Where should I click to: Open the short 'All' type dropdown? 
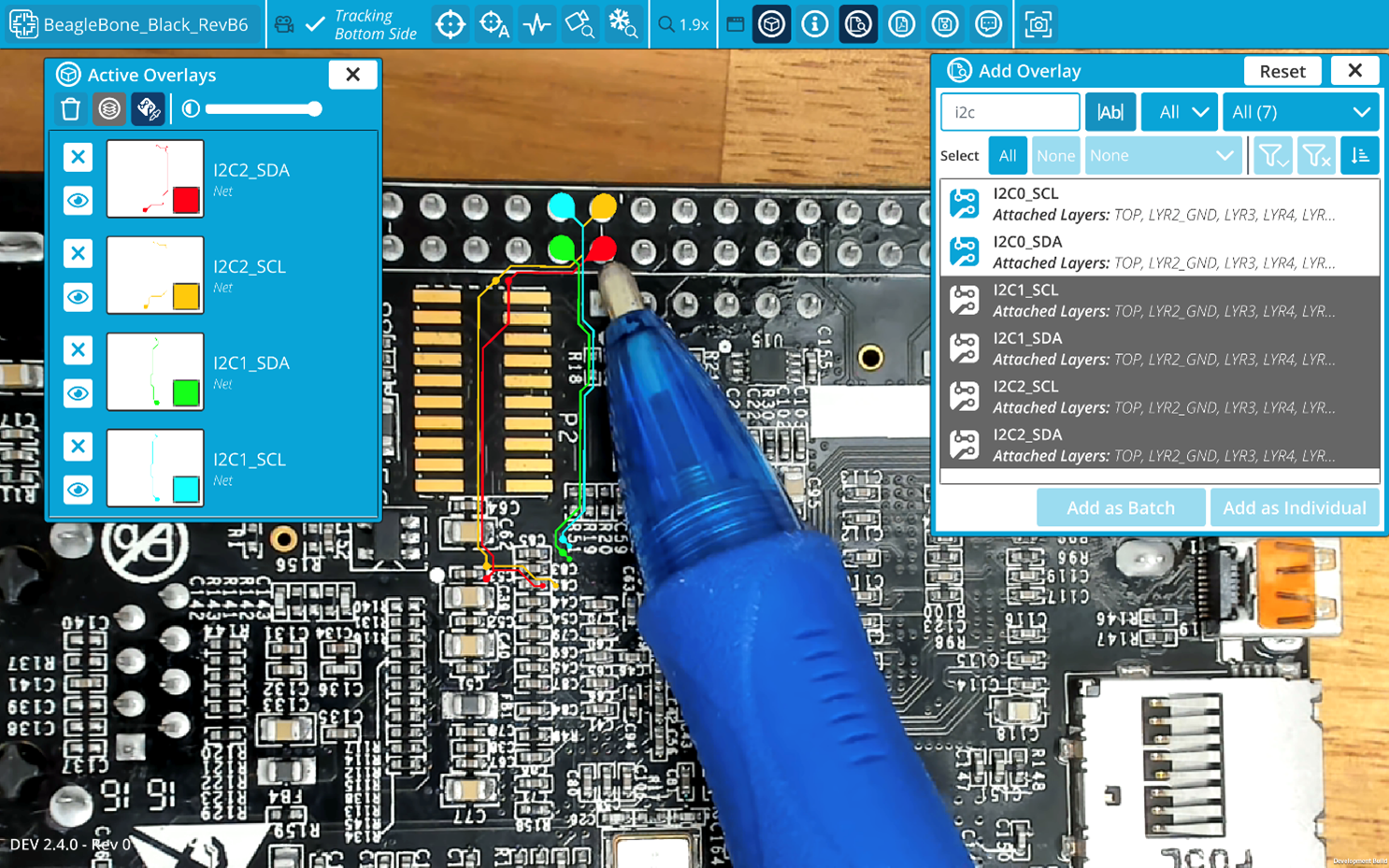coord(1179,112)
